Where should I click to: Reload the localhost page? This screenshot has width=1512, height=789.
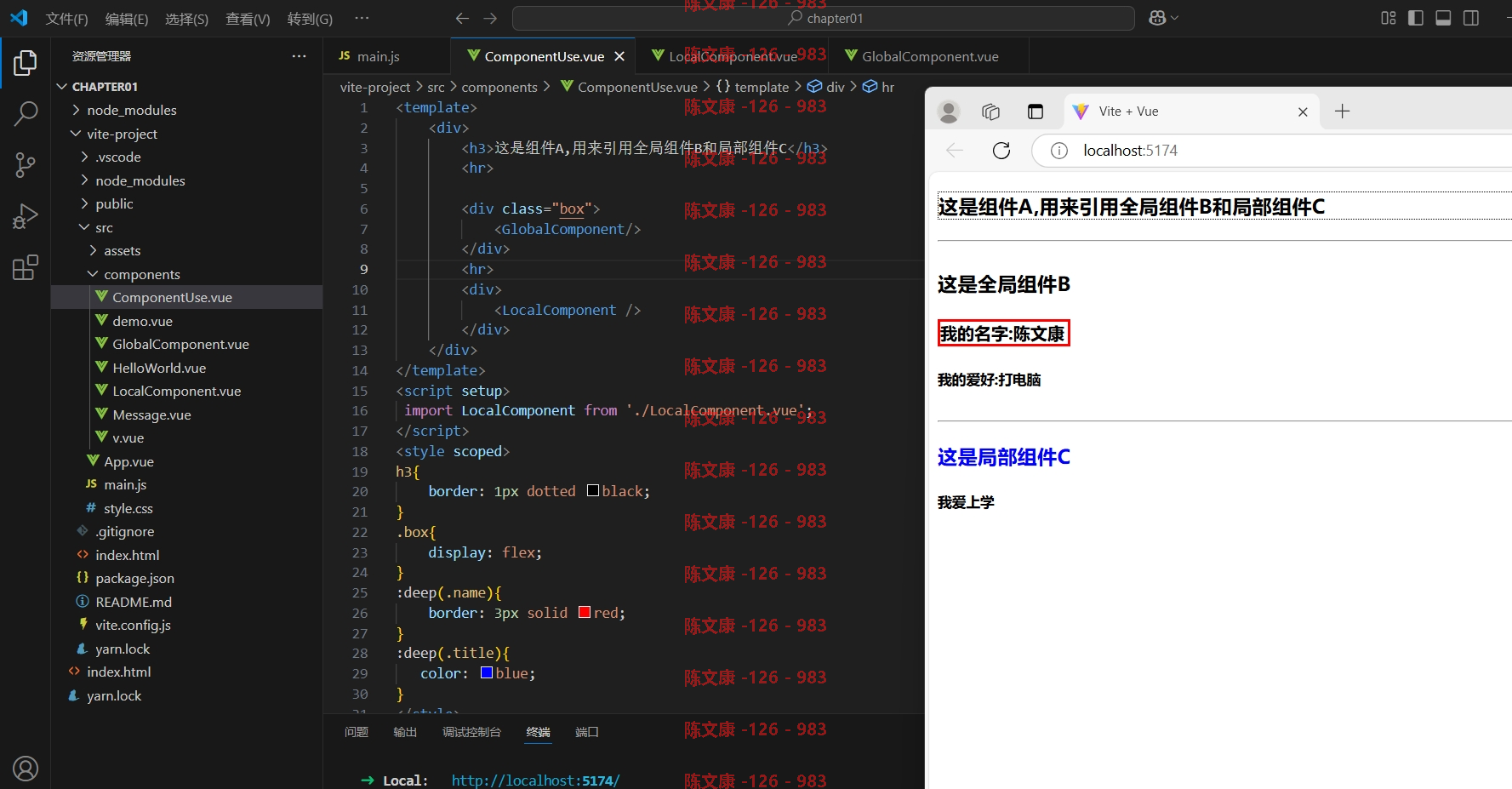coord(1001,151)
